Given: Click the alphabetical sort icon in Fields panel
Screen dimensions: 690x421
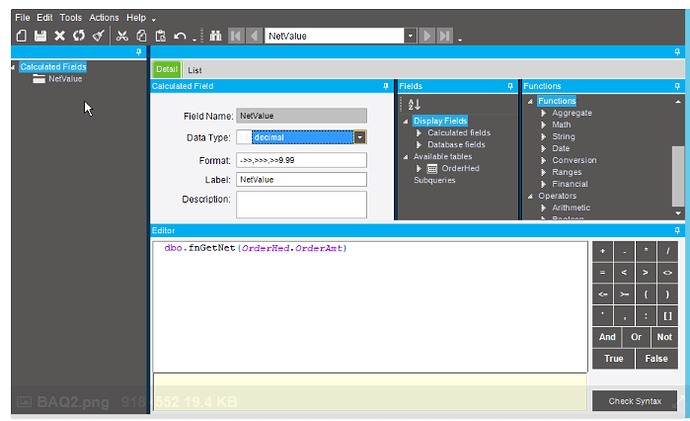Looking at the screenshot, I should coord(414,105).
